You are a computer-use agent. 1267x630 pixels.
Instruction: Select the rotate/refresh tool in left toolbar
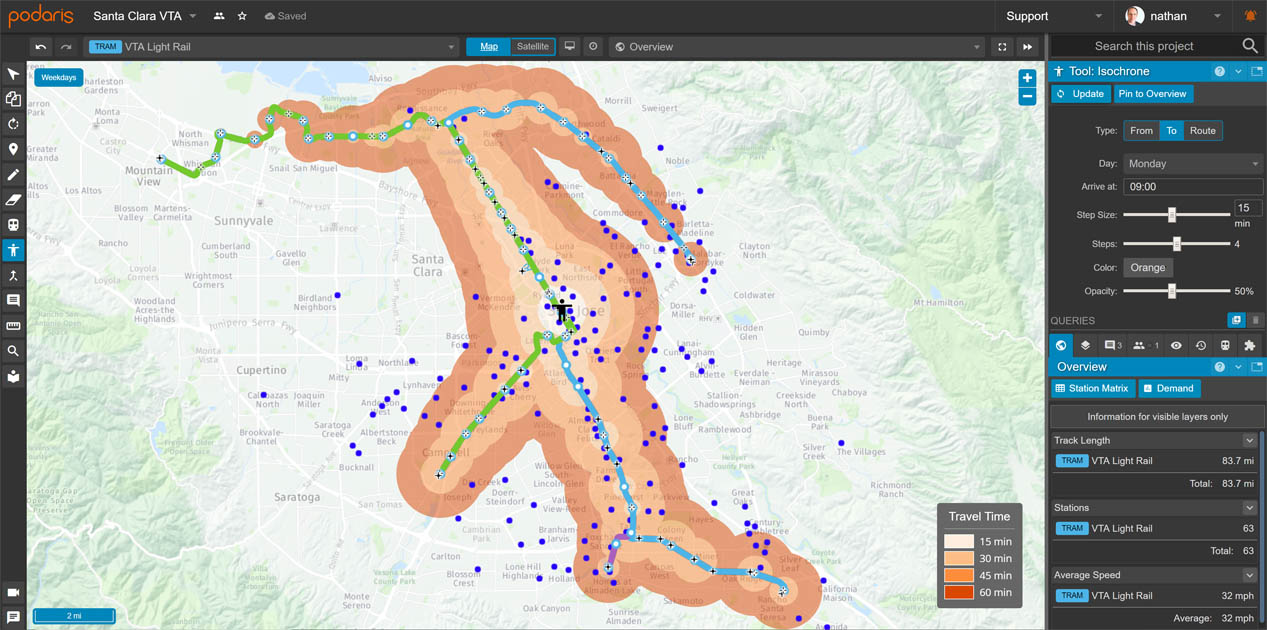tap(13, 124)
